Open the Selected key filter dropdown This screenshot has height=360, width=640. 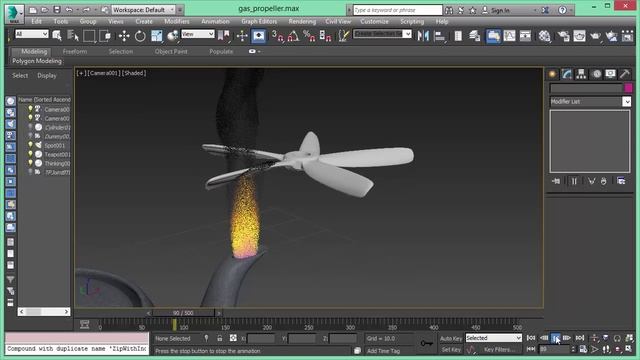tap(494, 338)
